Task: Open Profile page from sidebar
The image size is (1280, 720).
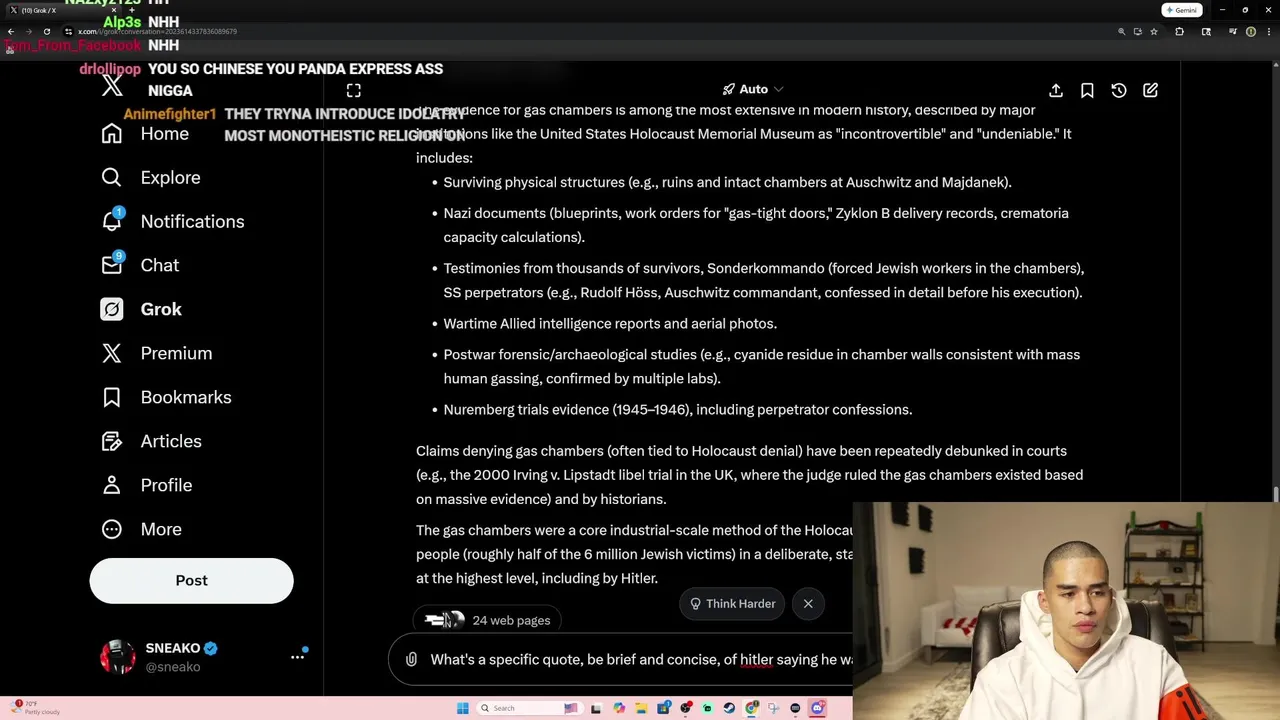Action: [146, 485]
